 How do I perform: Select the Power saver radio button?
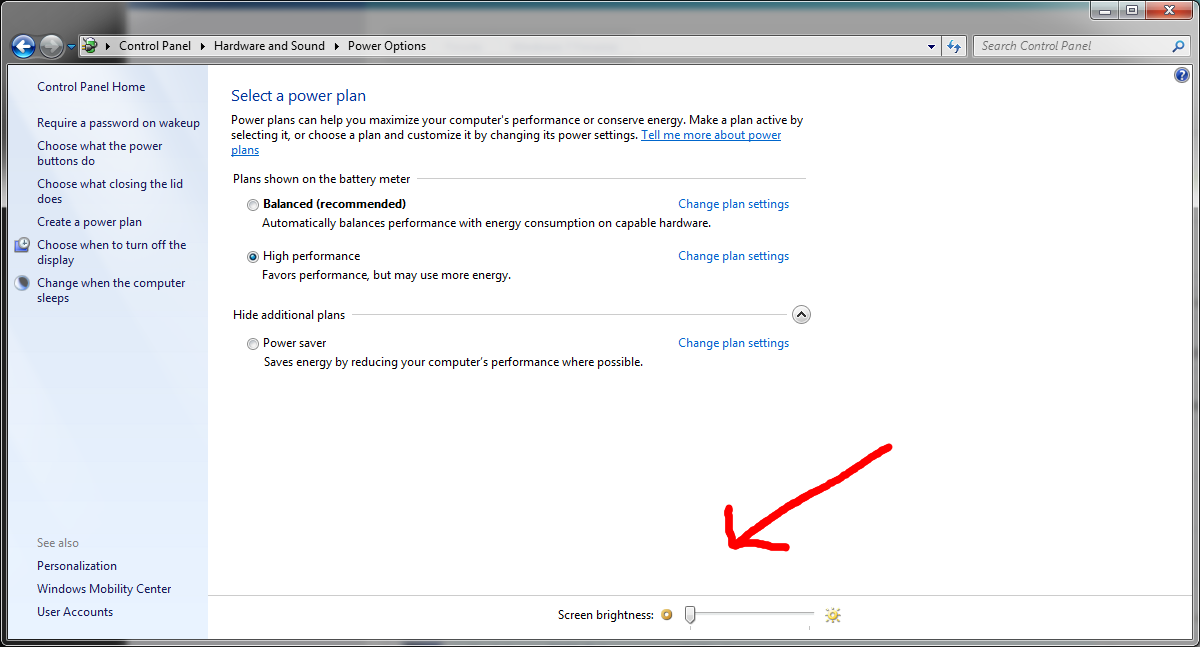pyautogui.click(x=252, y=343)
